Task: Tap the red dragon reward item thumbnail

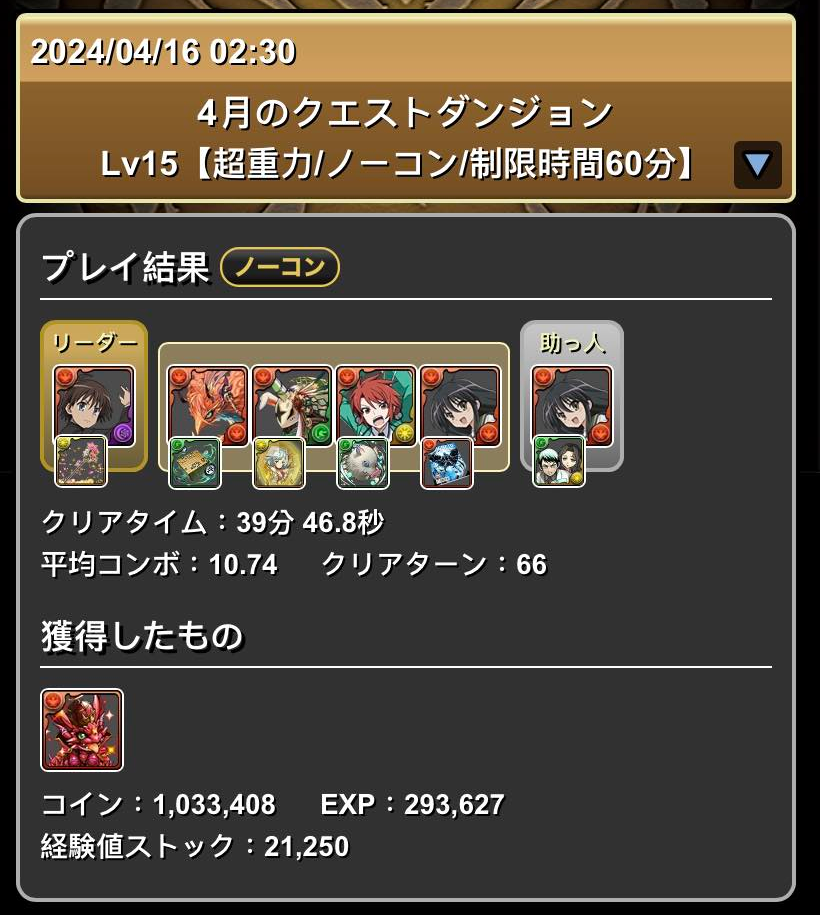Action: (x=82, y=729)
